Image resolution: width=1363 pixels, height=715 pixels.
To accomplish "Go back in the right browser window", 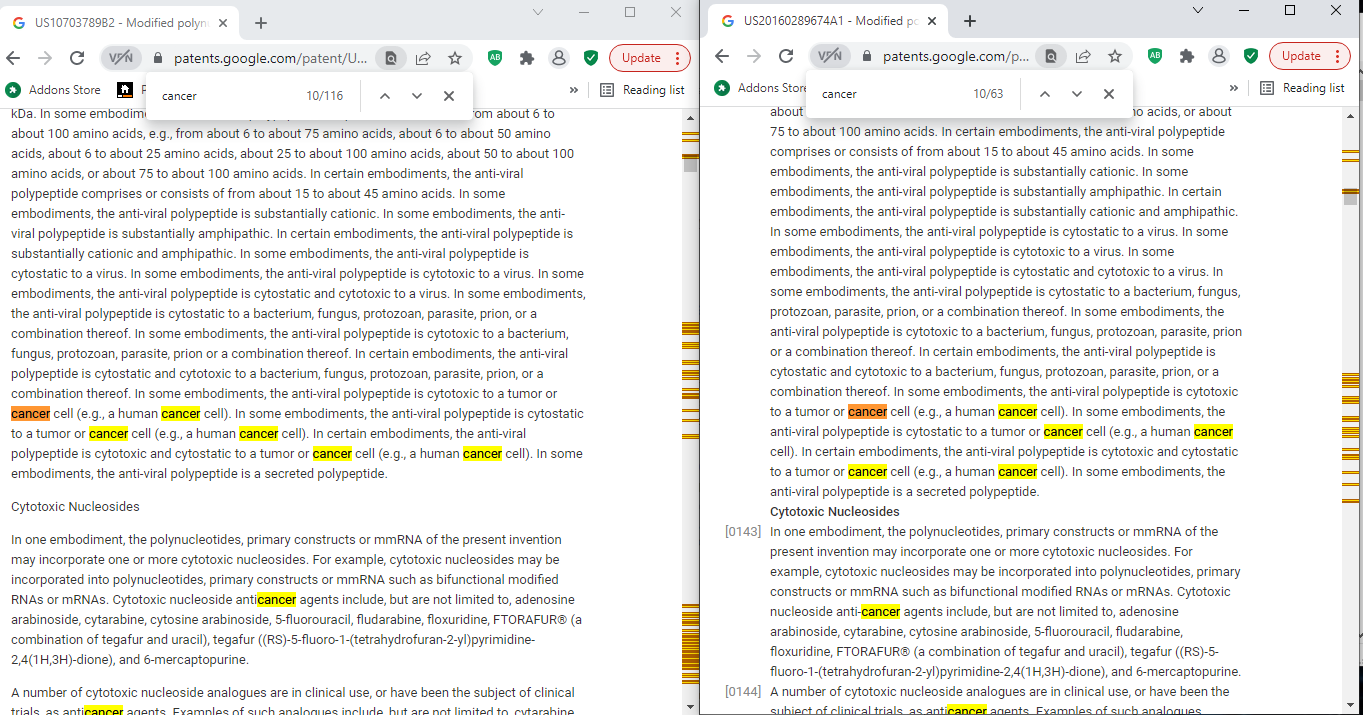I will click(x=722, y=56).
